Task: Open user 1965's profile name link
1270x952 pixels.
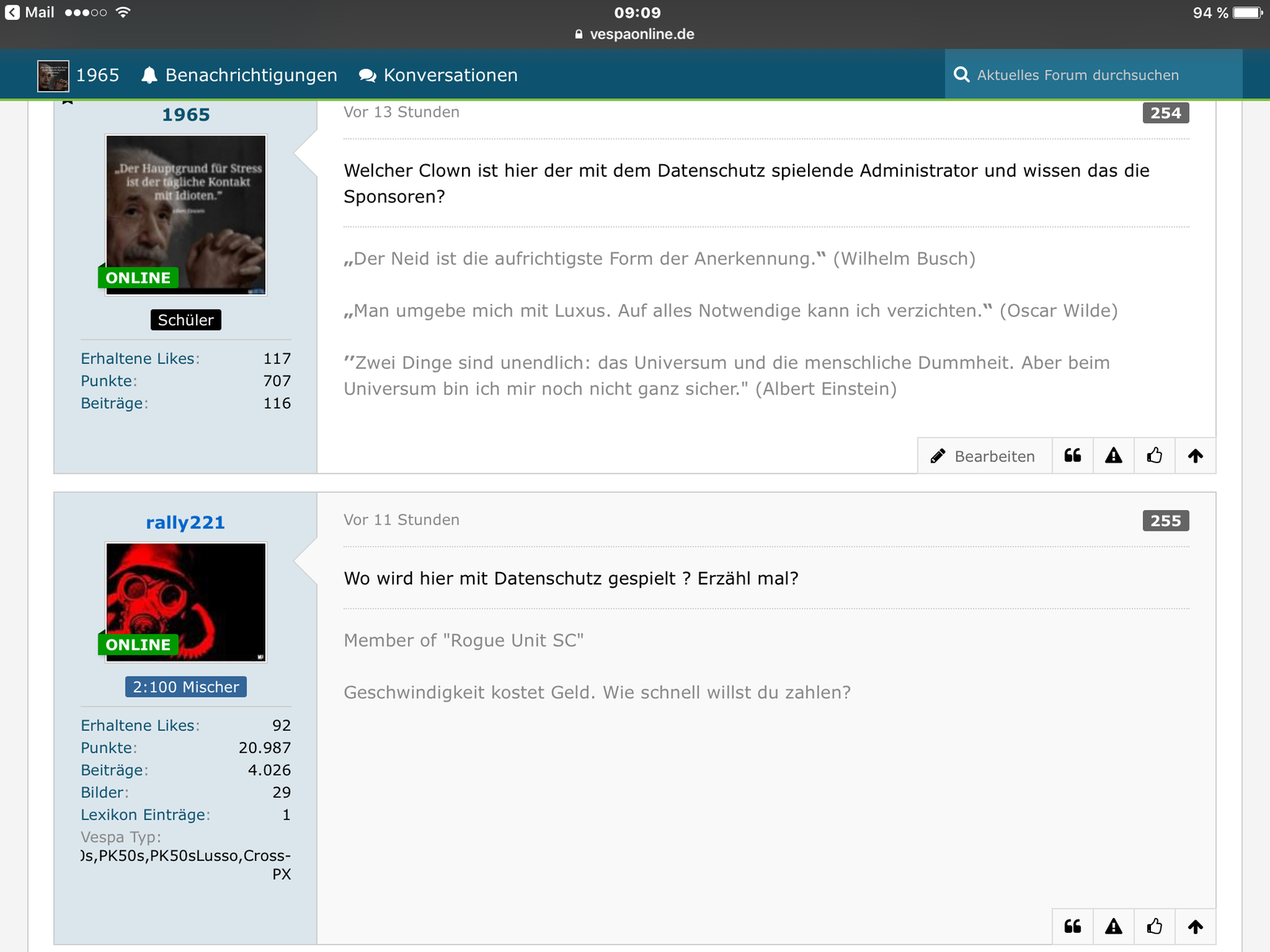Action: pos(186,115)
